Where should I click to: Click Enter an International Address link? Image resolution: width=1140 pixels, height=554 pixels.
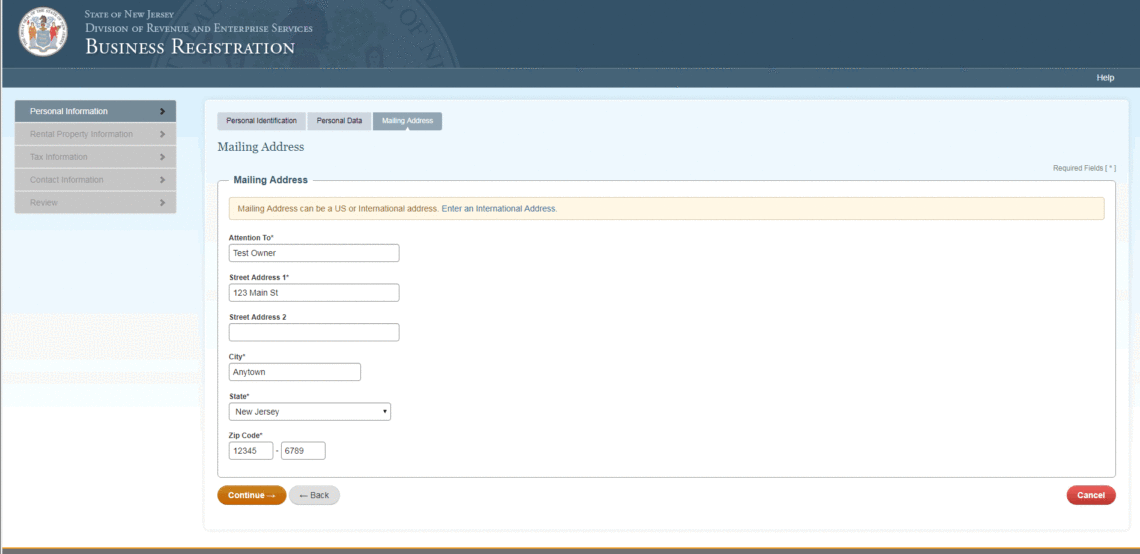click(x=499, y=209)
